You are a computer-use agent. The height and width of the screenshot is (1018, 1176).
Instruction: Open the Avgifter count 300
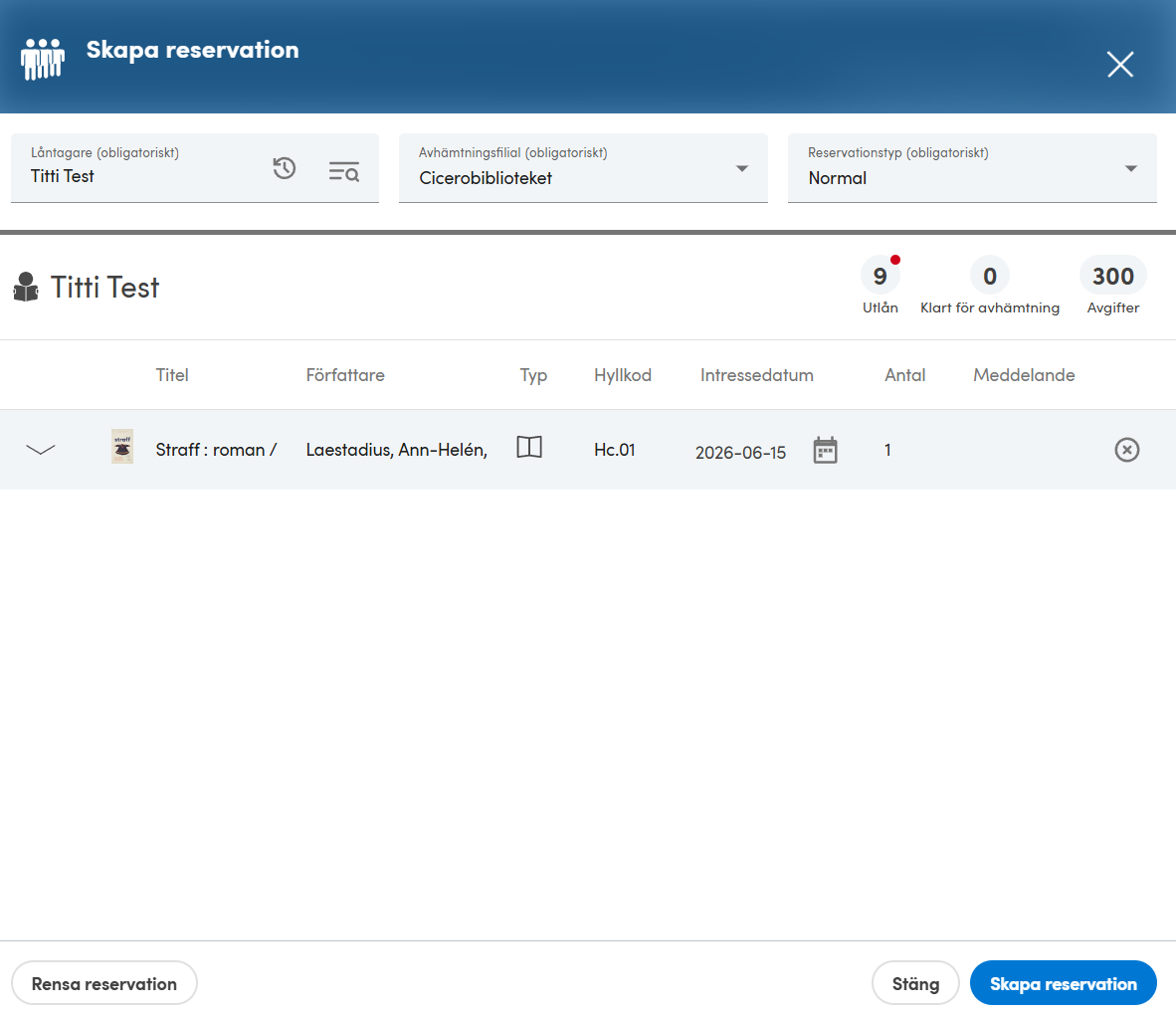[x=1113, y=276]
